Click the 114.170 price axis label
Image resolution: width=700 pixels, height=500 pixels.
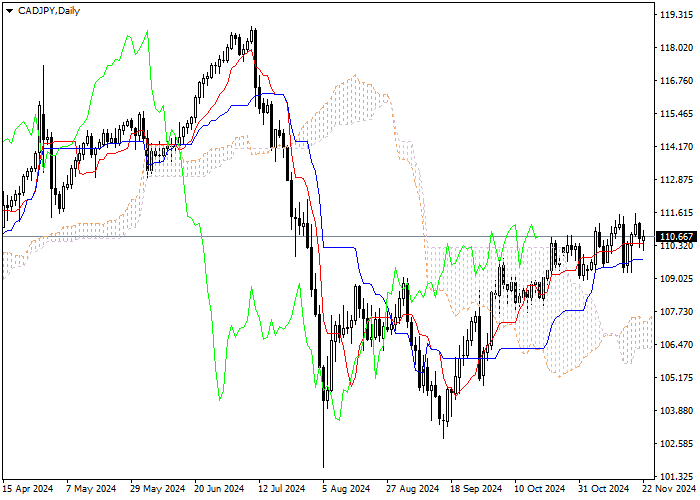point(676,147)
